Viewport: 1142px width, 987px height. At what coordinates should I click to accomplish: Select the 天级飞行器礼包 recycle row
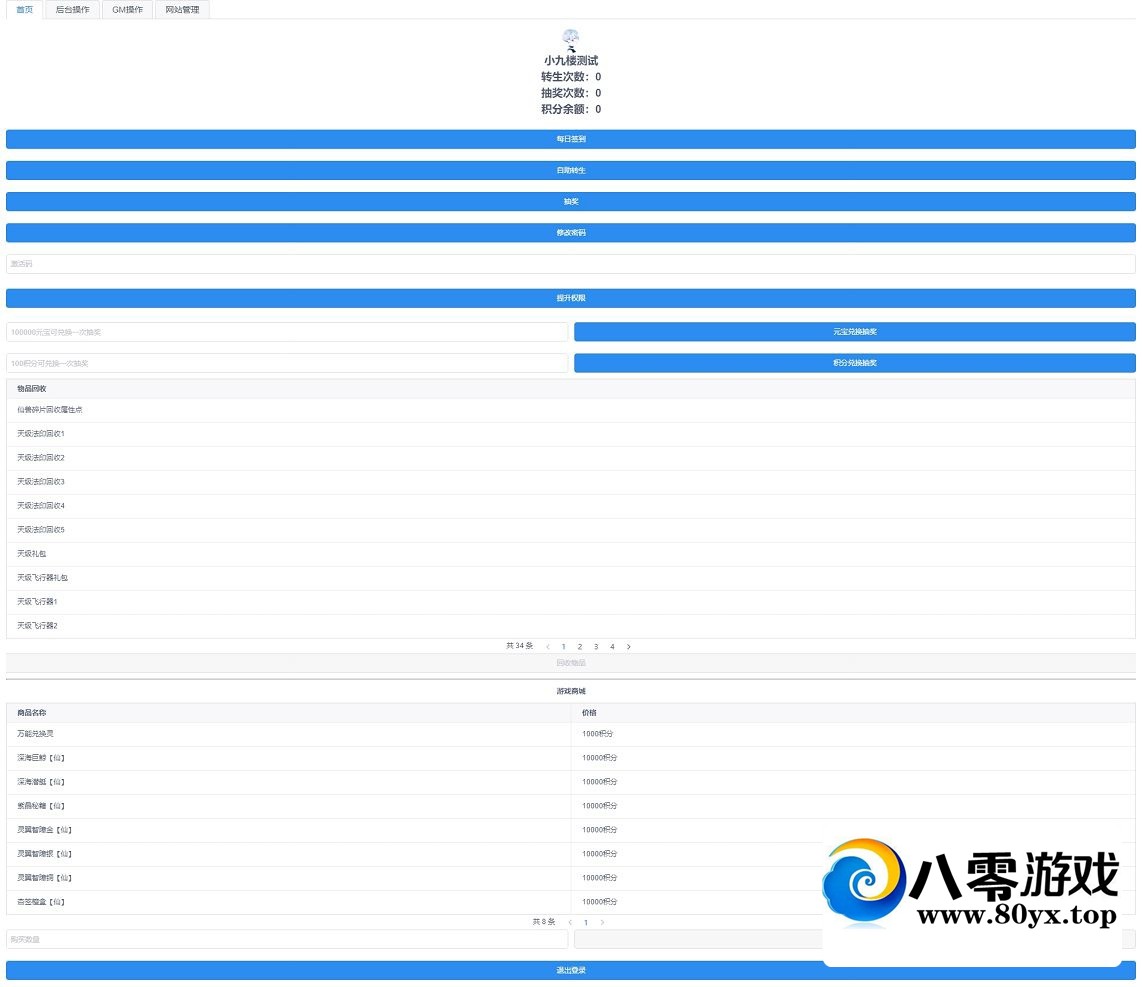pos(42,578)
